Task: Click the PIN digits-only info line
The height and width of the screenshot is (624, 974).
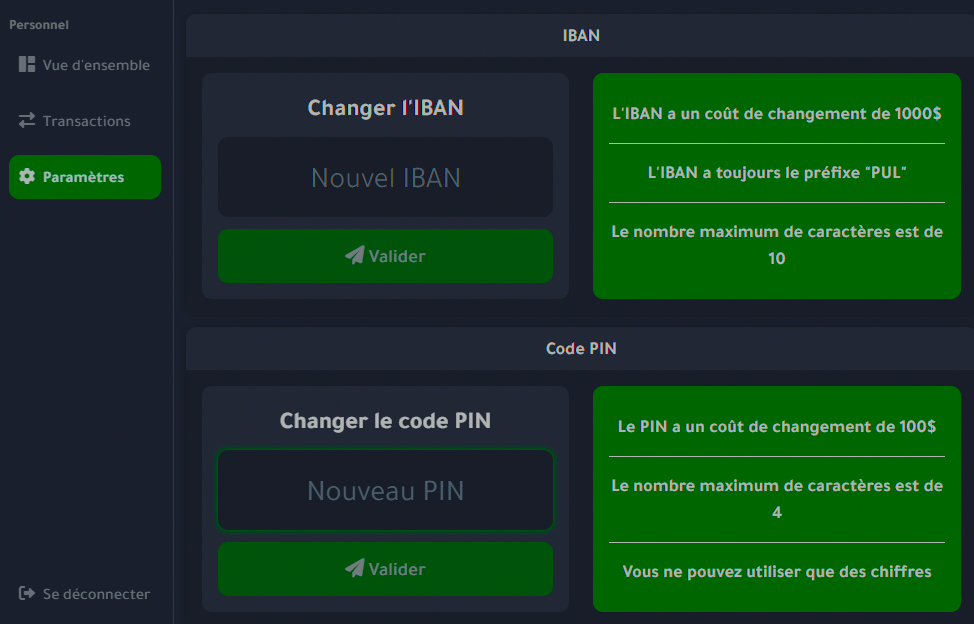Action: point(776,572)
